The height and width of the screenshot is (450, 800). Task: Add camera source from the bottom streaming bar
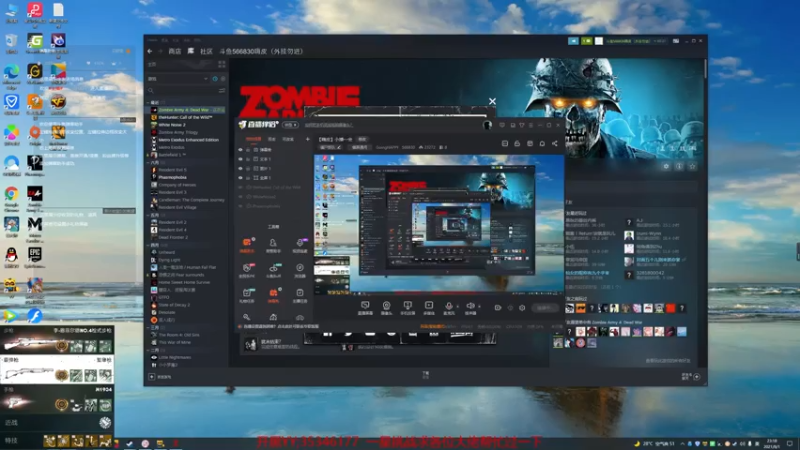click(x=386, y=308)
